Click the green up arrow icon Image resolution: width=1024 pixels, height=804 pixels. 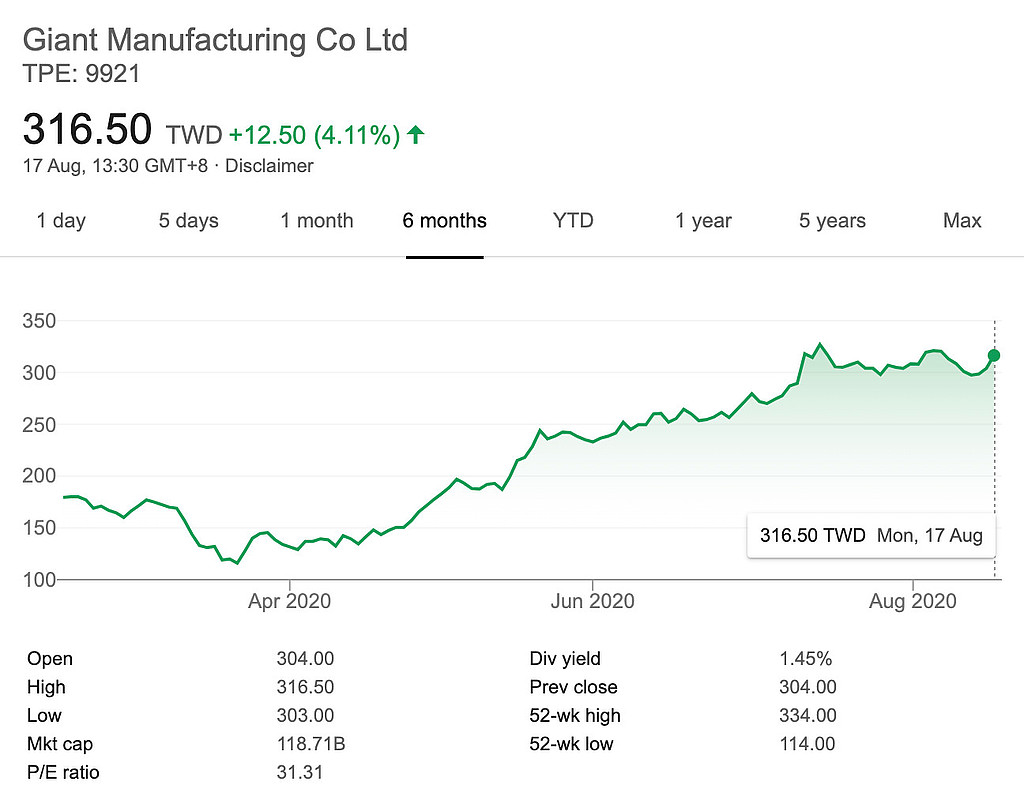tap(416, 134)
